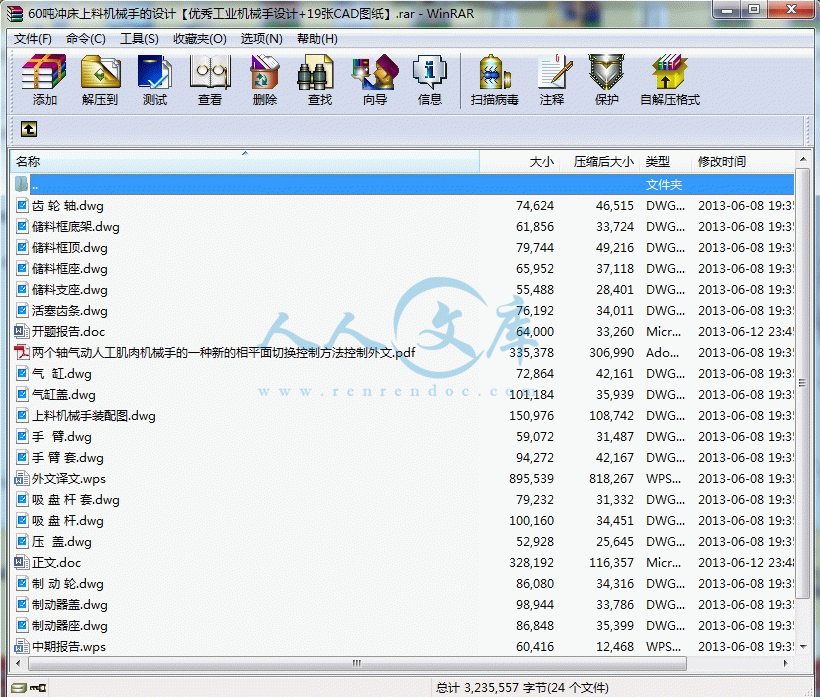
Task: Select file 储料框顶.dwg
Action: click(70, 248)
